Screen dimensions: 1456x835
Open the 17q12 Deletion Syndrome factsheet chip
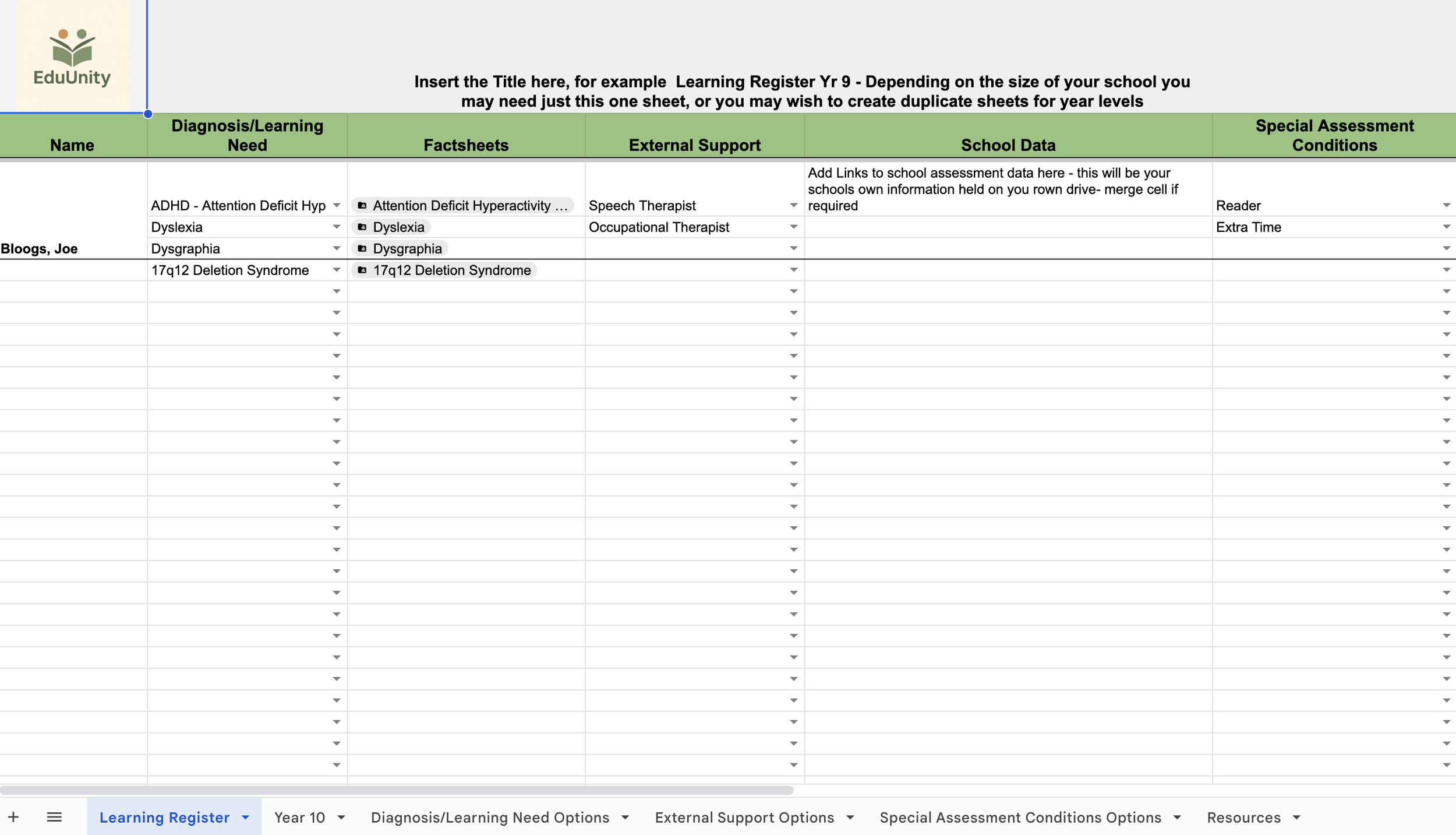pos(444,270)
